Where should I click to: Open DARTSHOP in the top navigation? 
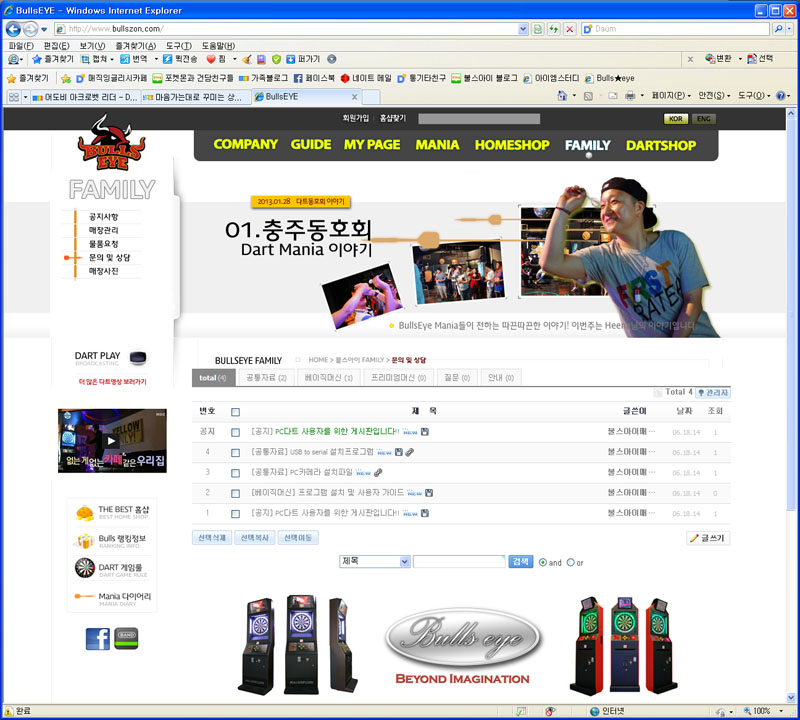(661, 145)
